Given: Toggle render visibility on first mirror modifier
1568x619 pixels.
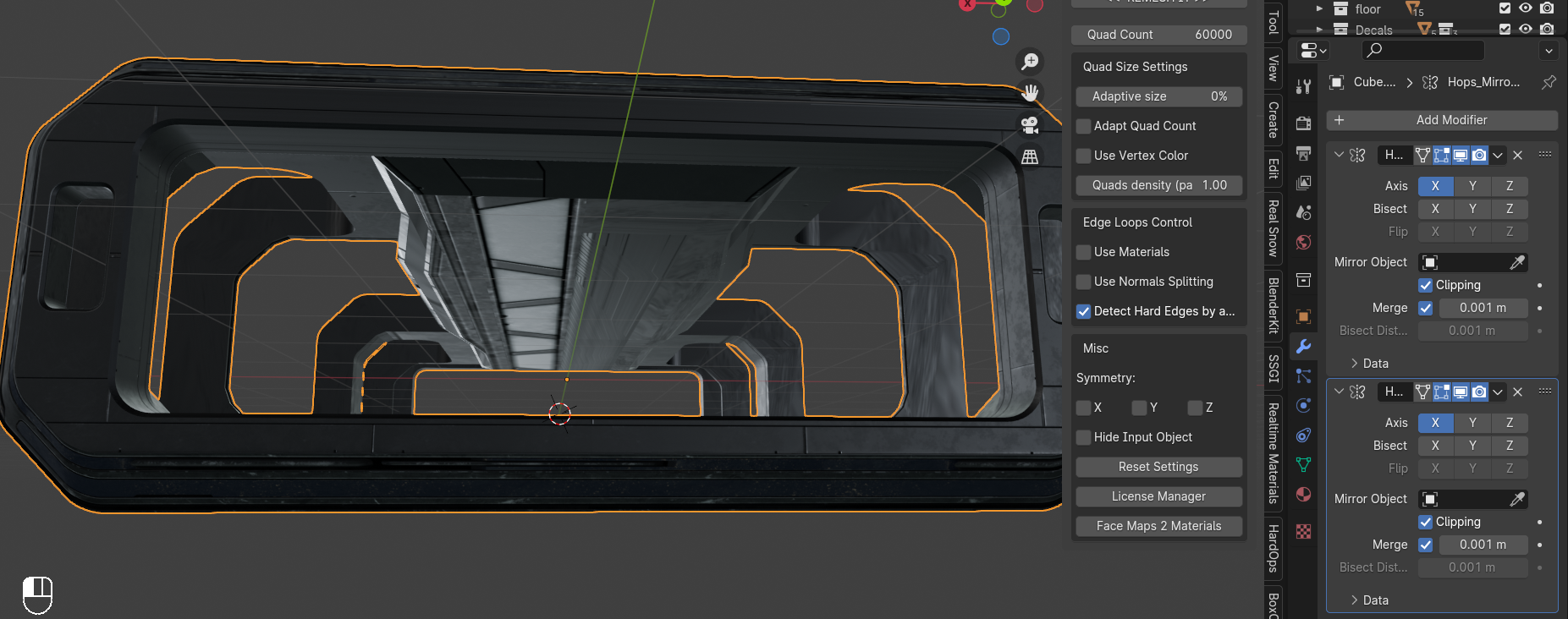Looking at the screenshot, I should (1478, 155).
